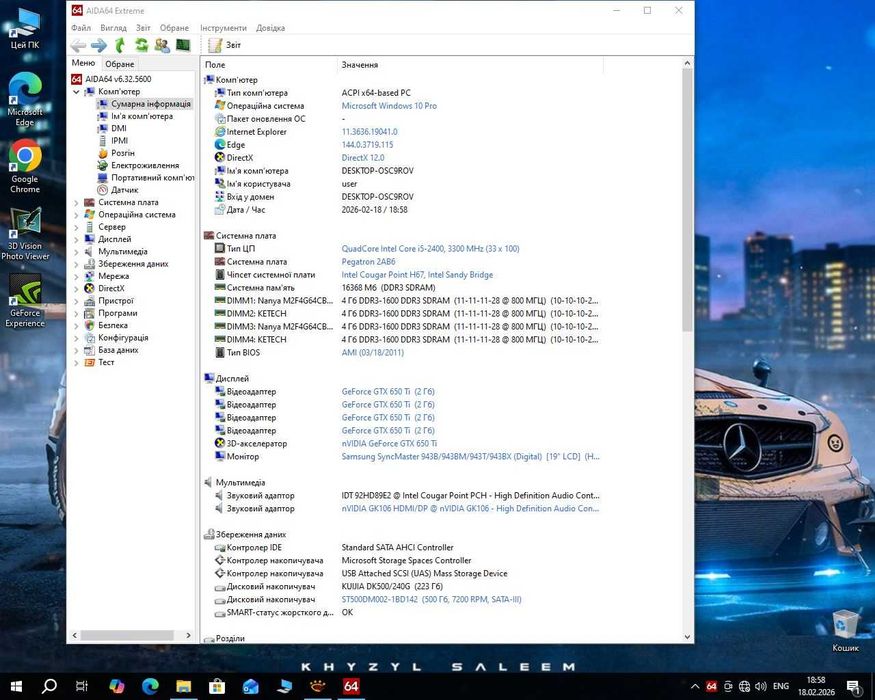Viewport: 875px width, 700px height.
Task: Expand the Операційна система tree node
Action: tap(76, 215)
